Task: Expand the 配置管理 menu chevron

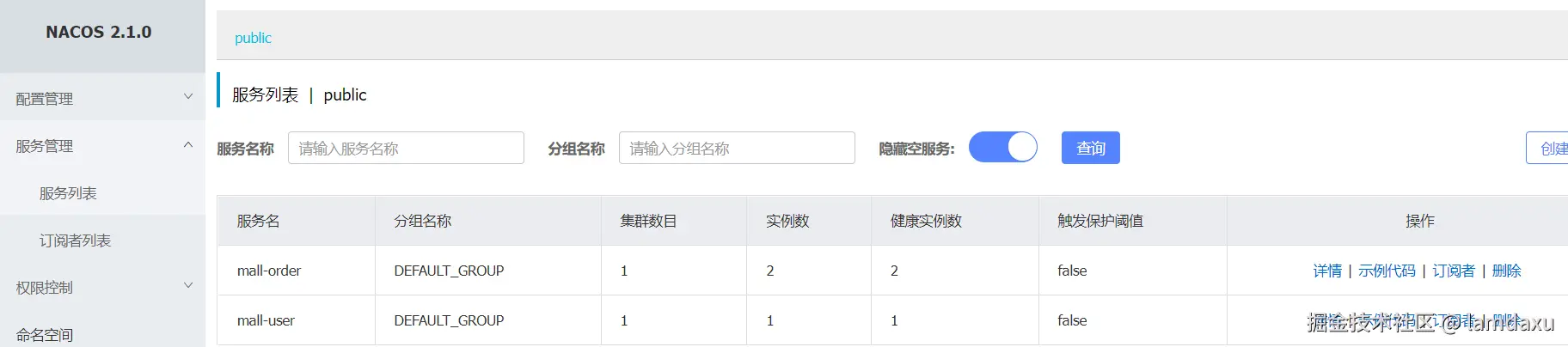Action: coord(188,96)
